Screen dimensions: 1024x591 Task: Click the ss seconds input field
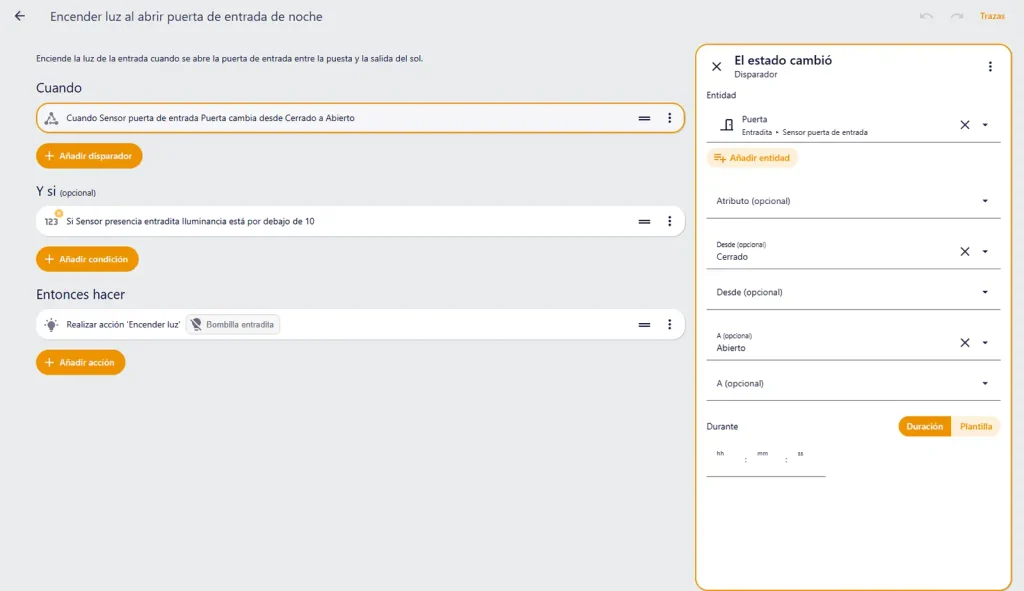[806, 460]
